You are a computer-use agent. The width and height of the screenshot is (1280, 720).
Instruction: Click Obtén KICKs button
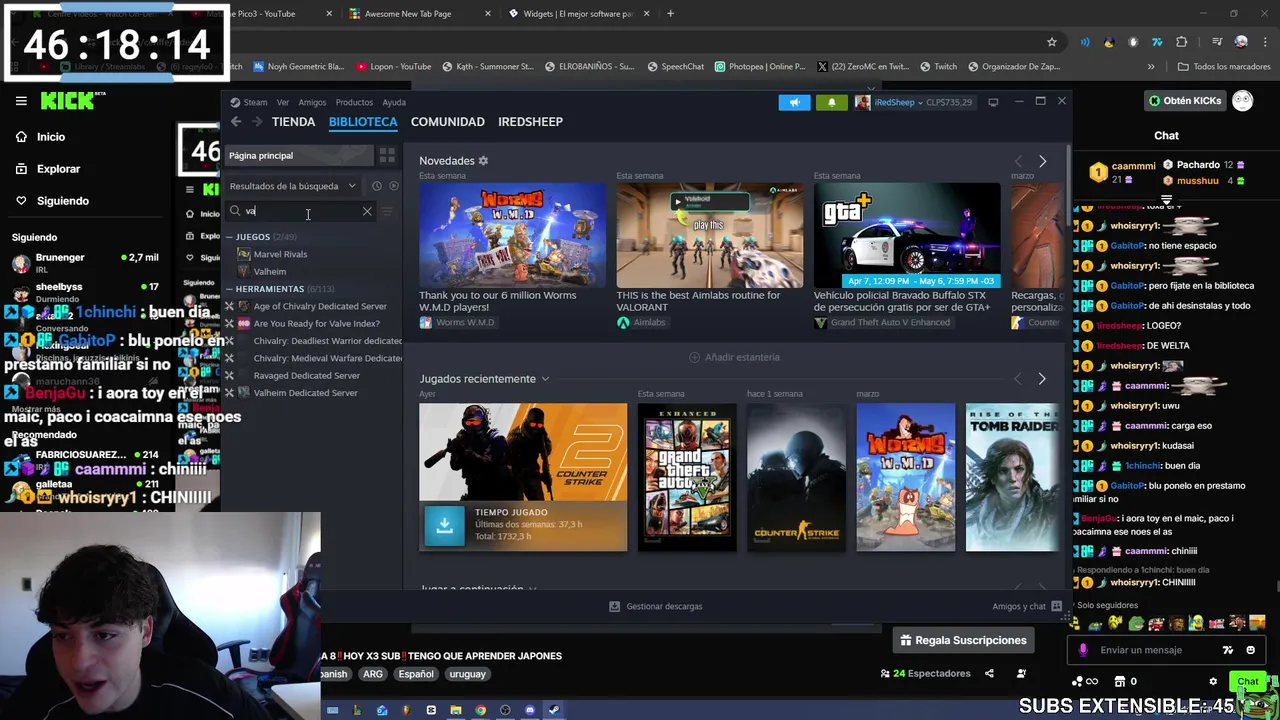click(x=1184, y=101)
